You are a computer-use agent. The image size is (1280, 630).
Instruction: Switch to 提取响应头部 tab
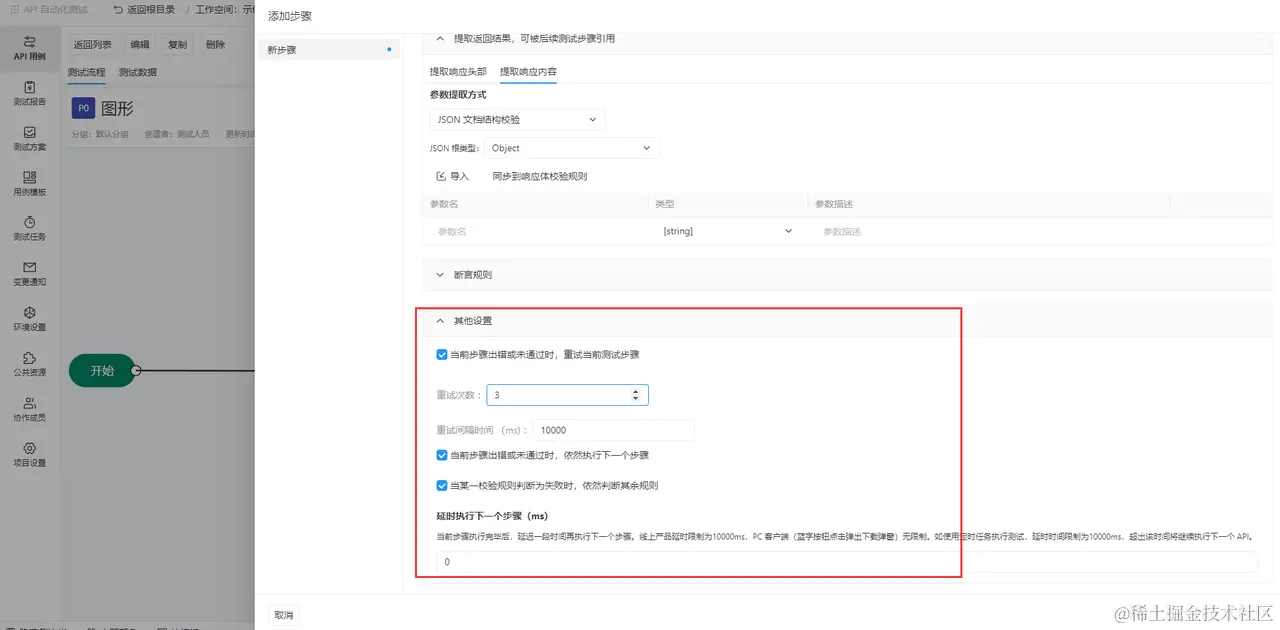point(458,72)
